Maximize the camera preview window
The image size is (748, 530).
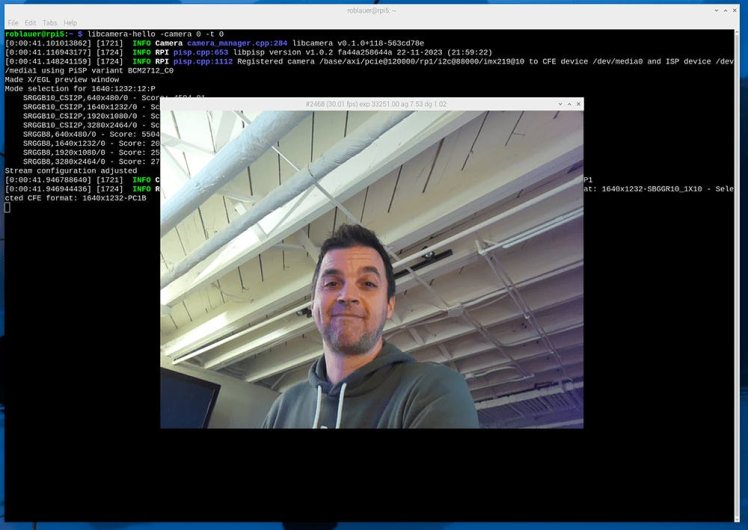pyautogui.click(x=569, y=104)
